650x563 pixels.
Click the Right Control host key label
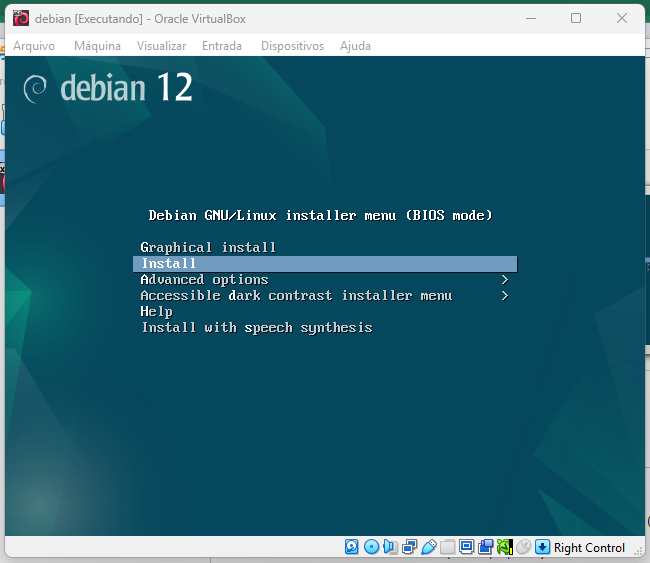pos(589,548)
